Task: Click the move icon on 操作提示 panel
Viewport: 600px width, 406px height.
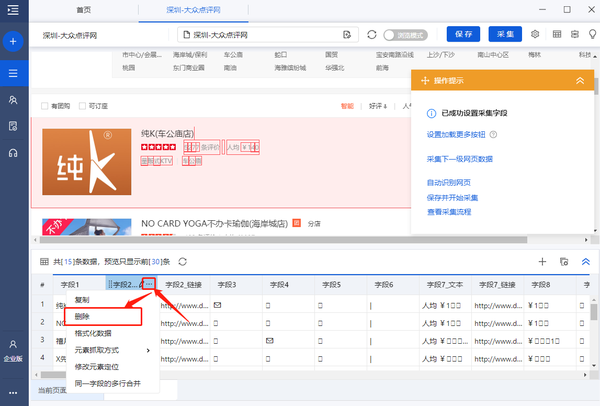Action: (x=425, y=80)
